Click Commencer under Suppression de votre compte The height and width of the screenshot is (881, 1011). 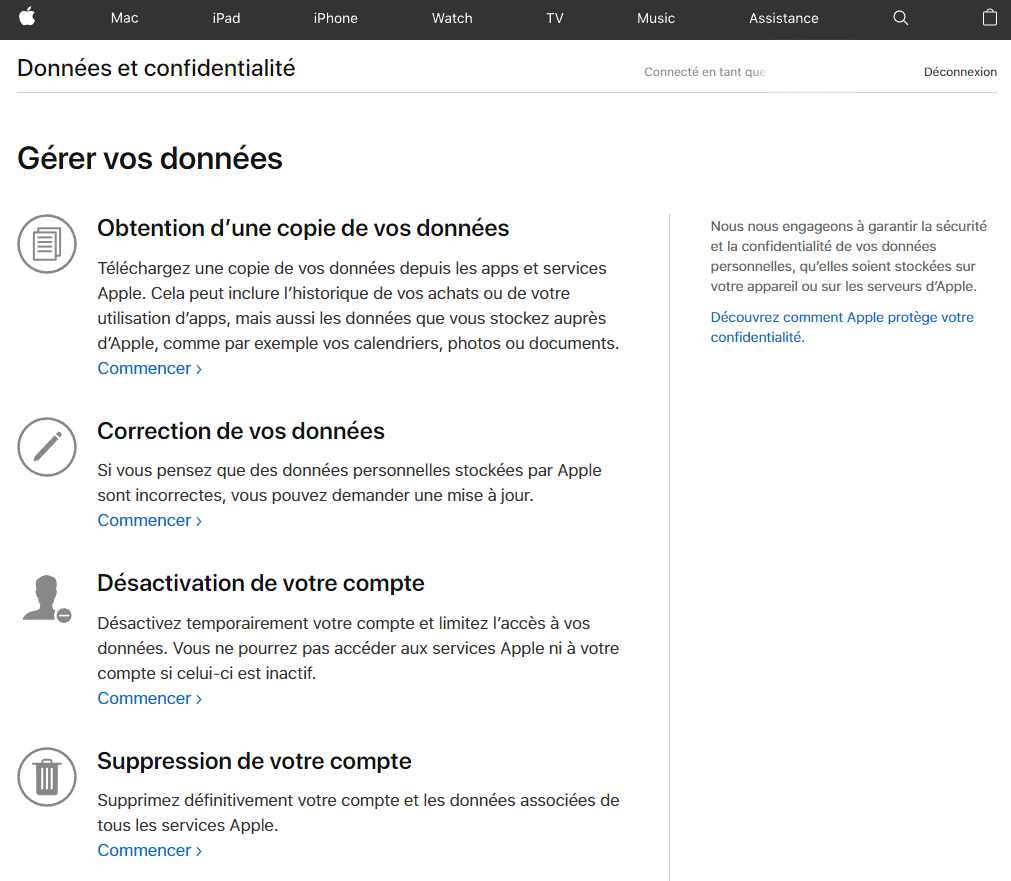tap(150, 851)
